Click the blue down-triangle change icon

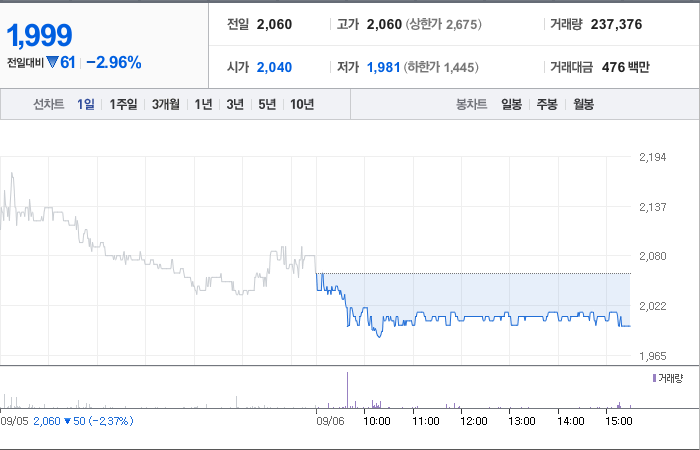tap(53, 62)
